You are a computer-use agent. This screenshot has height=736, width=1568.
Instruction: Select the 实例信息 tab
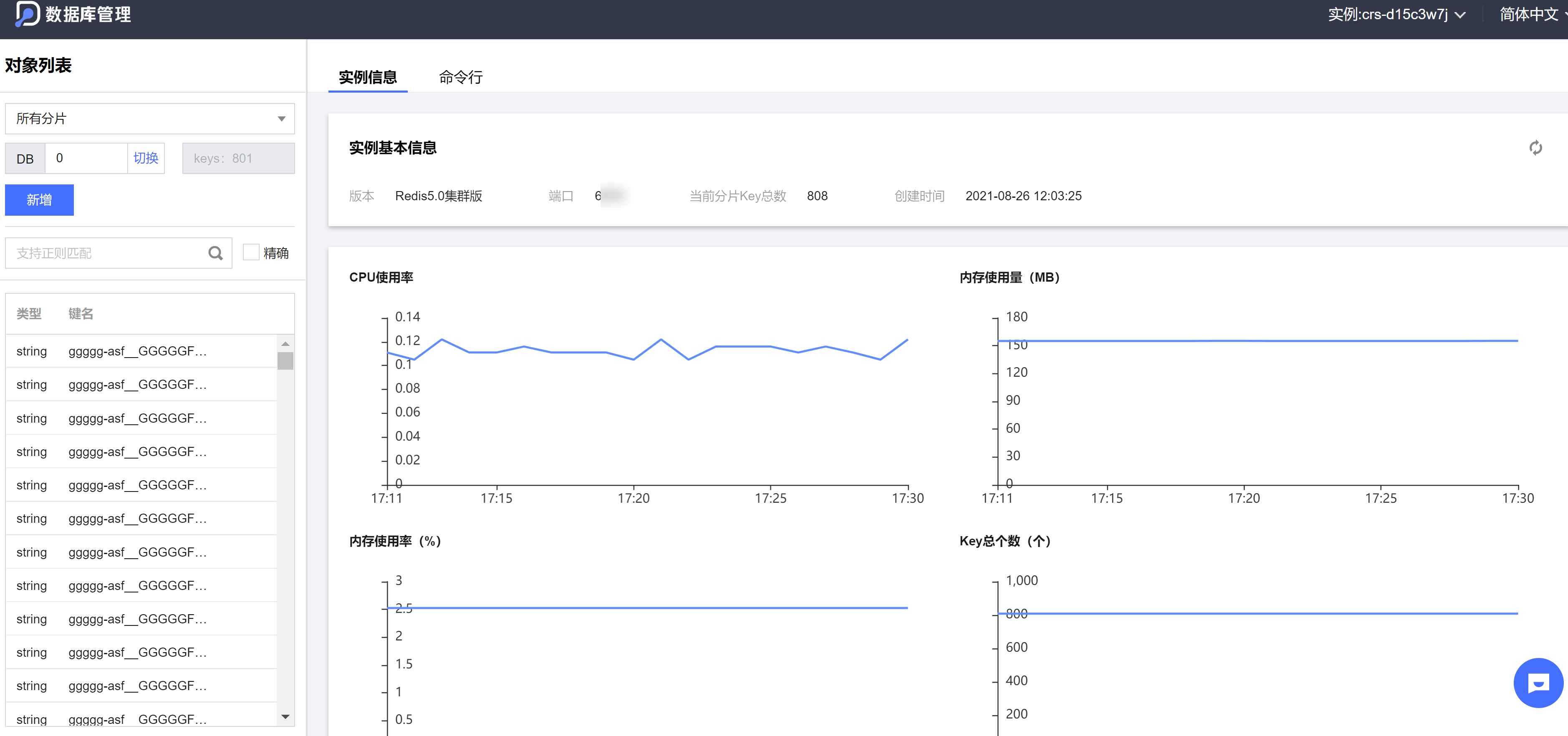[368, 77]
